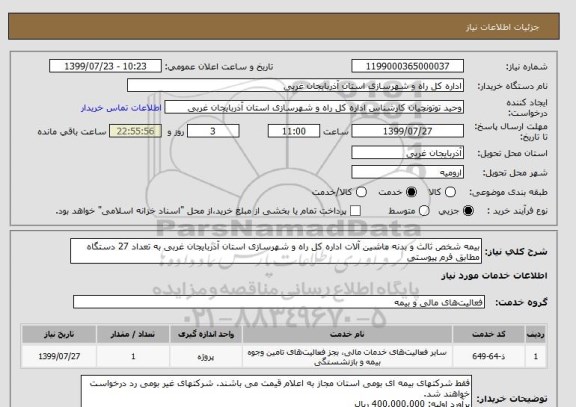Click the deadline time field 11:00
This screenshot has width=576, height=407.
click(294, 131)
